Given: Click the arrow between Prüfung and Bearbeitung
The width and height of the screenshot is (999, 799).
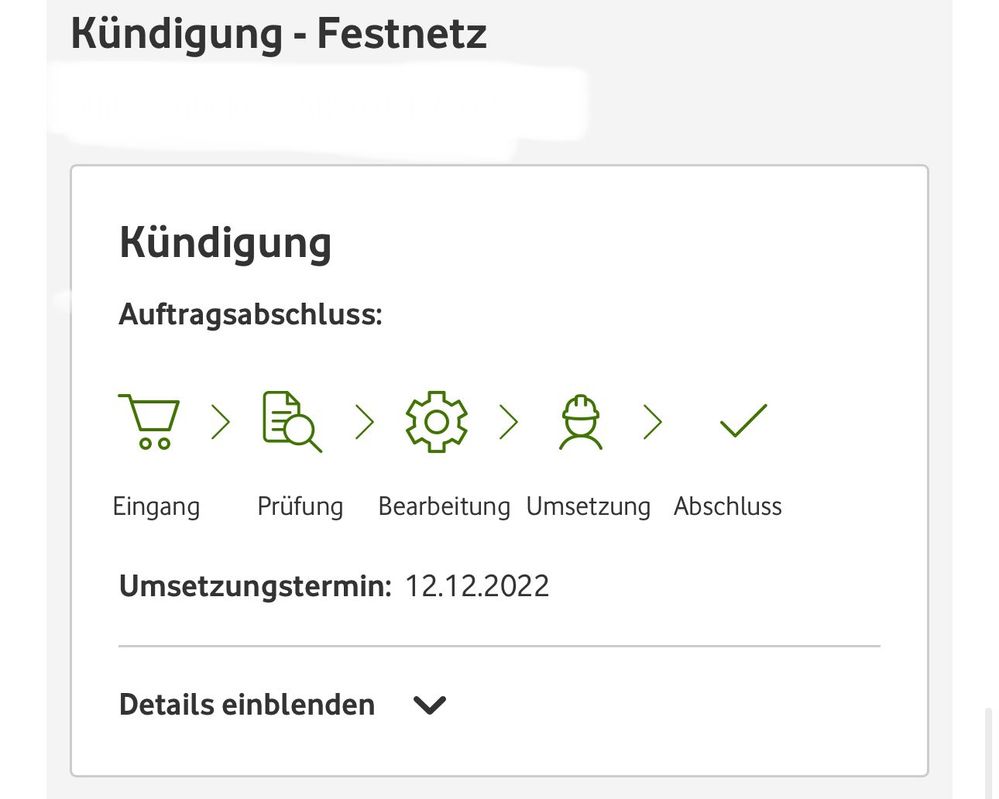Looking at the screenshot, I should [x=364, y=423].
